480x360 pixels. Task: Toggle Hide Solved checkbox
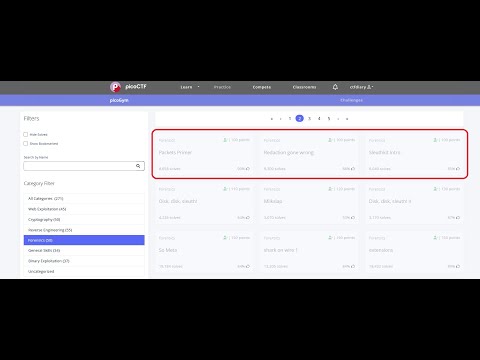coord(26,134)
